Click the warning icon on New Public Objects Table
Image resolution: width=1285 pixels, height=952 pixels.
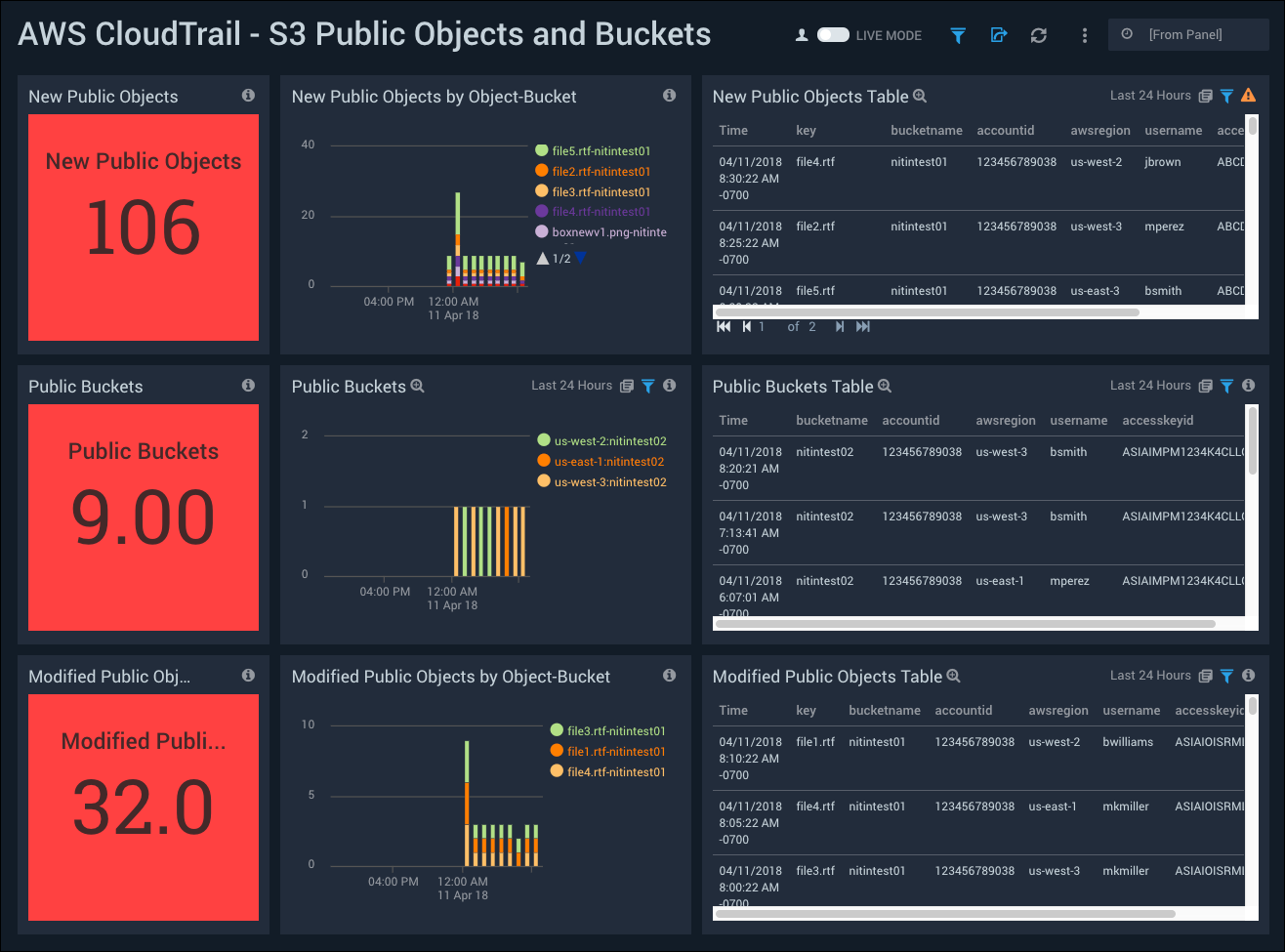(x=1248, y=96)
